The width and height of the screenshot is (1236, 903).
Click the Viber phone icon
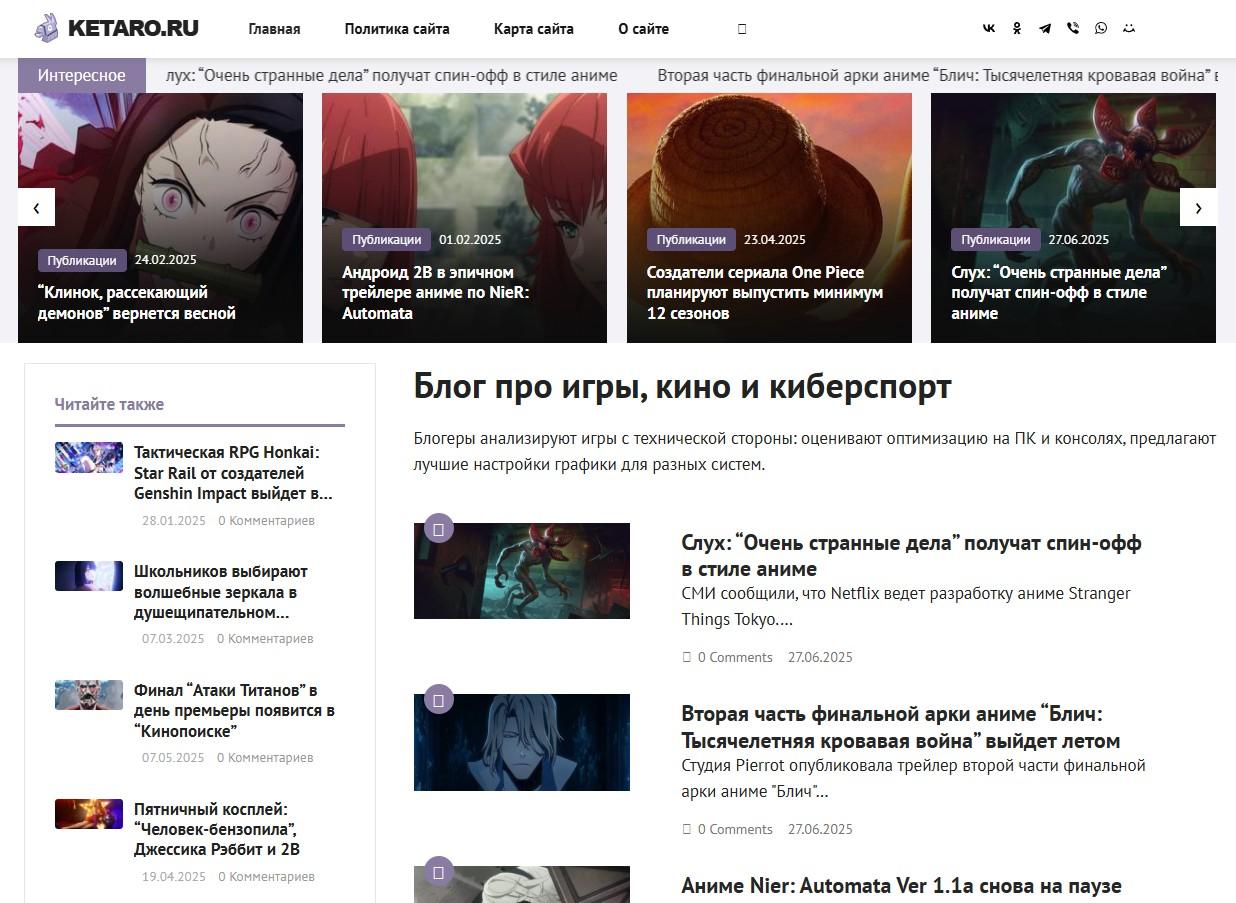[1073, 28]
